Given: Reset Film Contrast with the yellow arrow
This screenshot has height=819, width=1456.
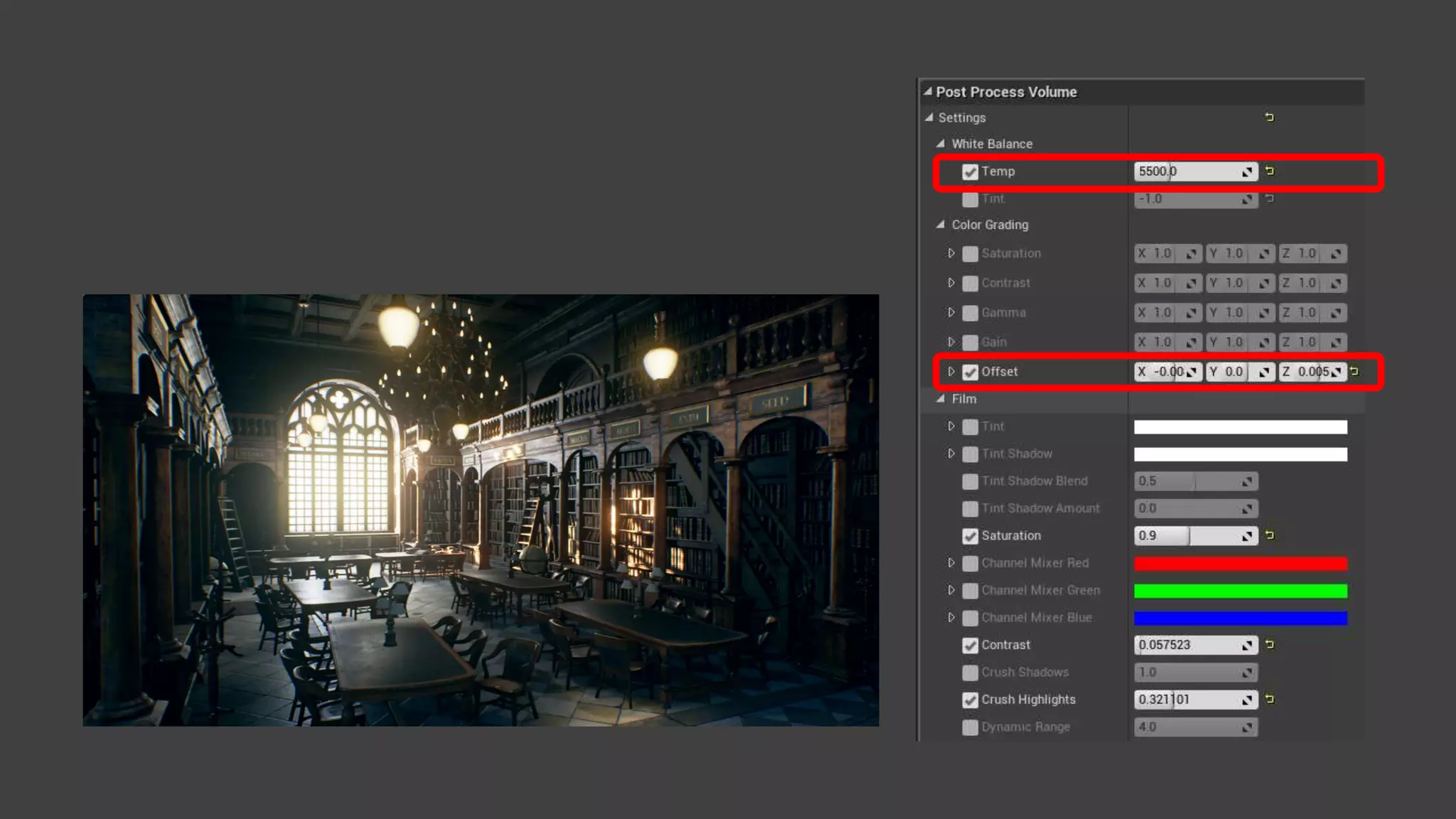Looking at the screenshot, I should (1270, 645).
